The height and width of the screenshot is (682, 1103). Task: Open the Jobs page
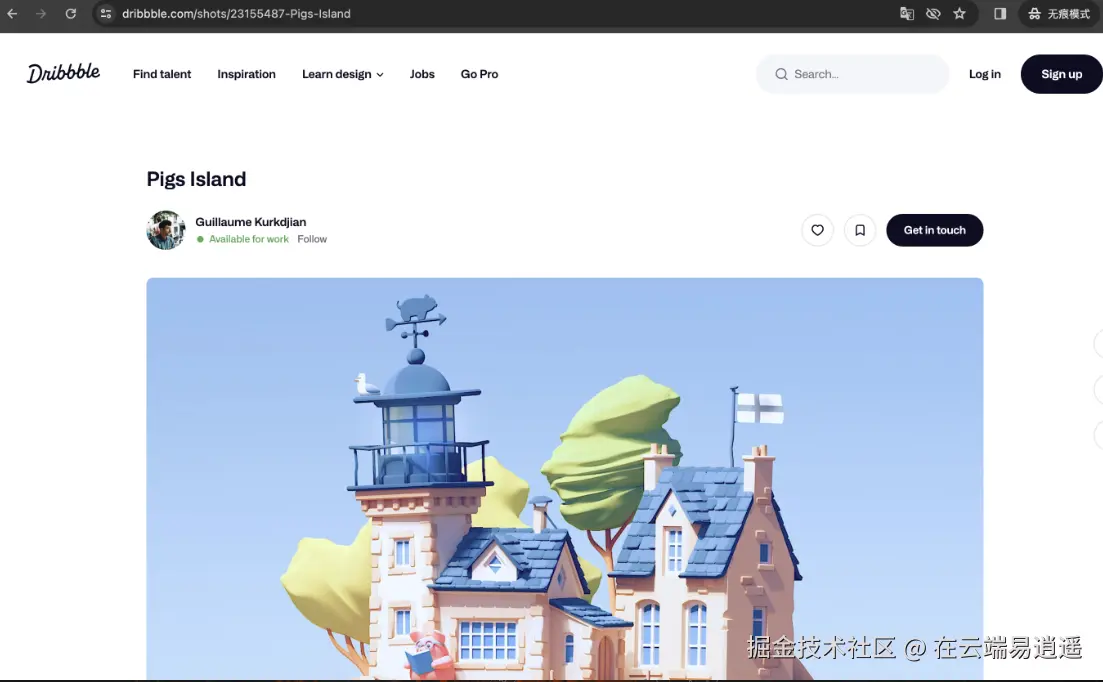pos(422,74)
